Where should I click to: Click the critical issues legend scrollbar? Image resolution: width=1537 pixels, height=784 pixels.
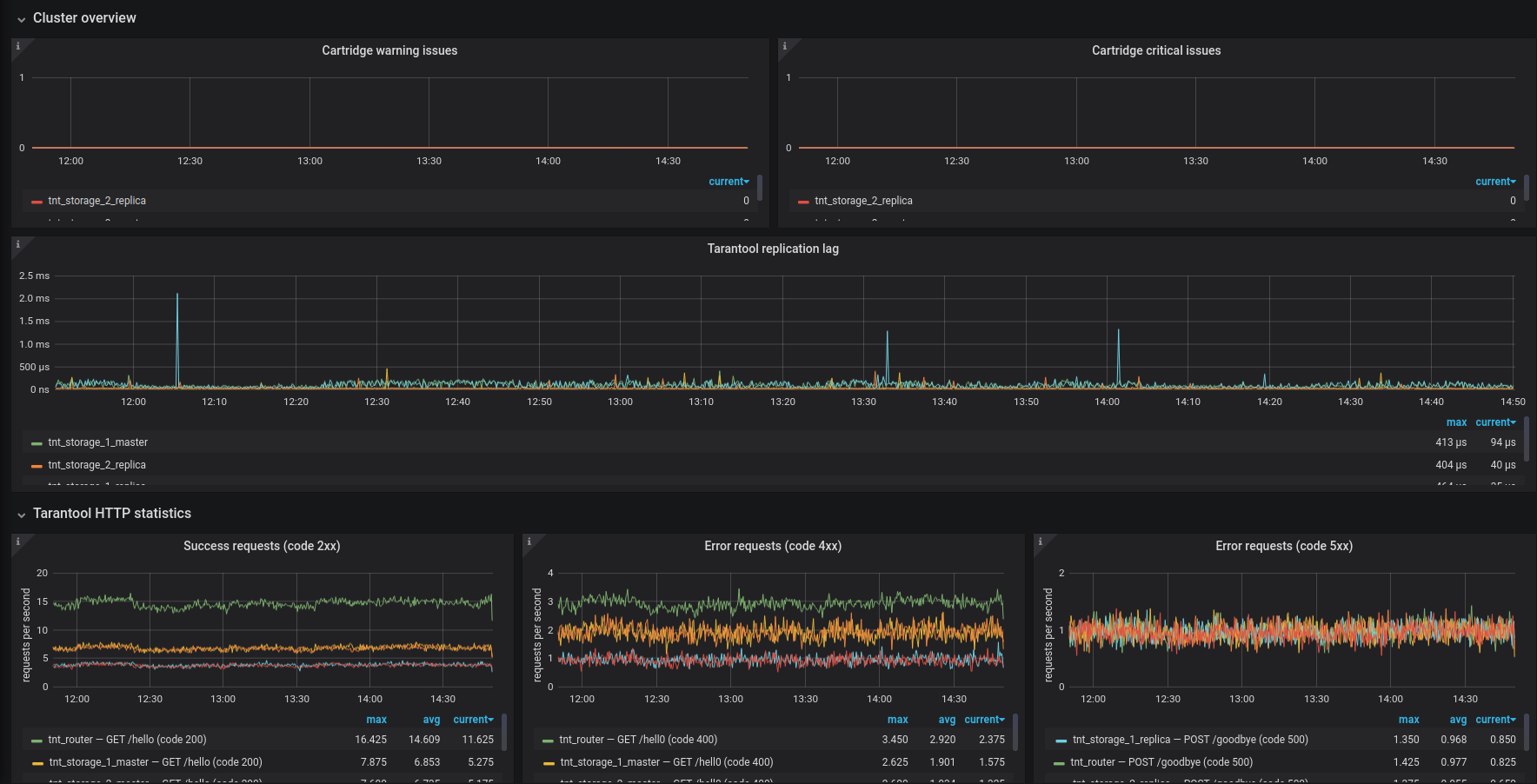1527,188
